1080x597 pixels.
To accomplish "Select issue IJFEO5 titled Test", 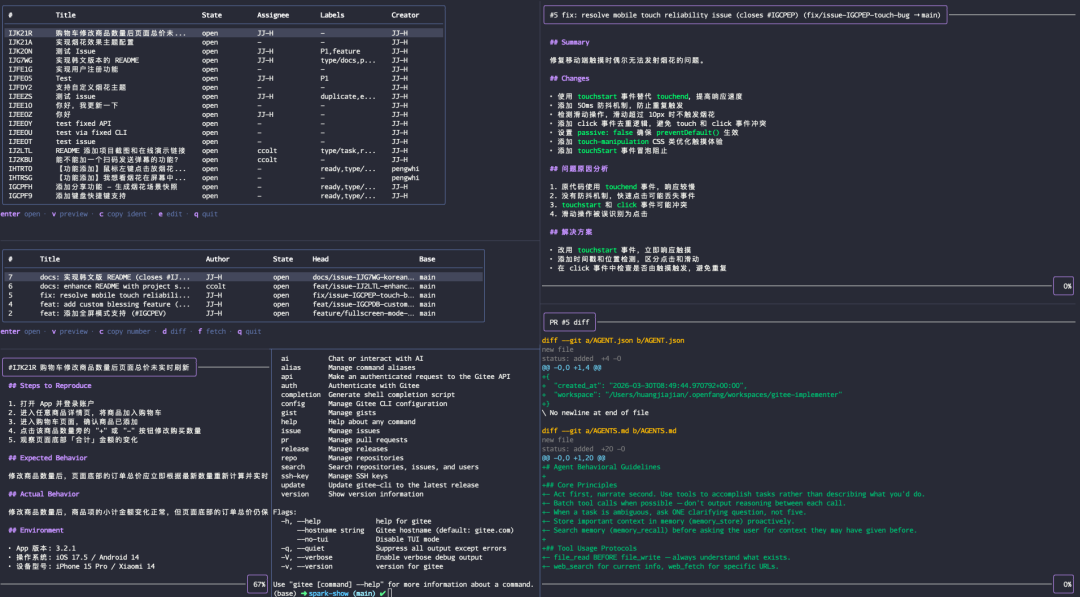I will 224,78.
